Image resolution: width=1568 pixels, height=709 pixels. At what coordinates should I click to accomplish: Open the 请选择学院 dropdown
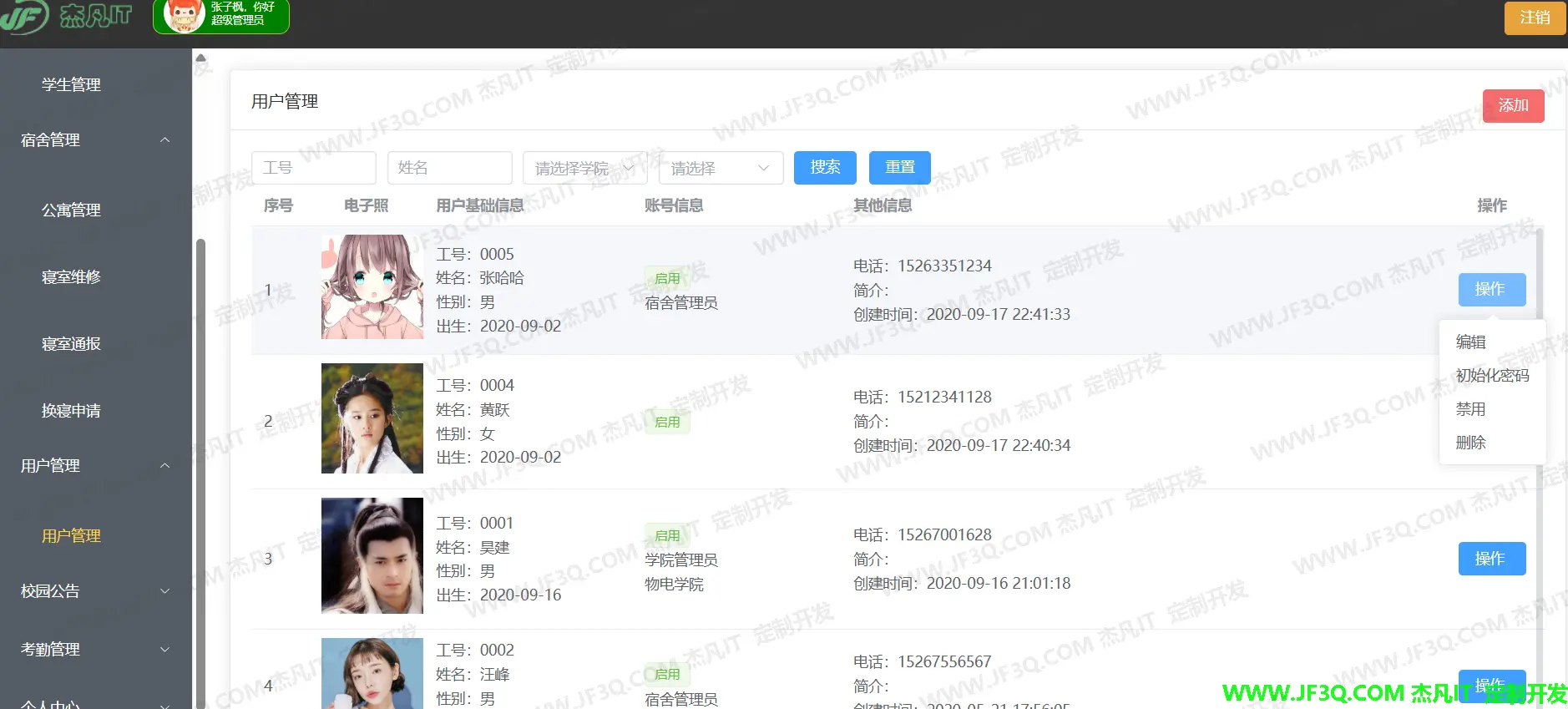point(584,168)
